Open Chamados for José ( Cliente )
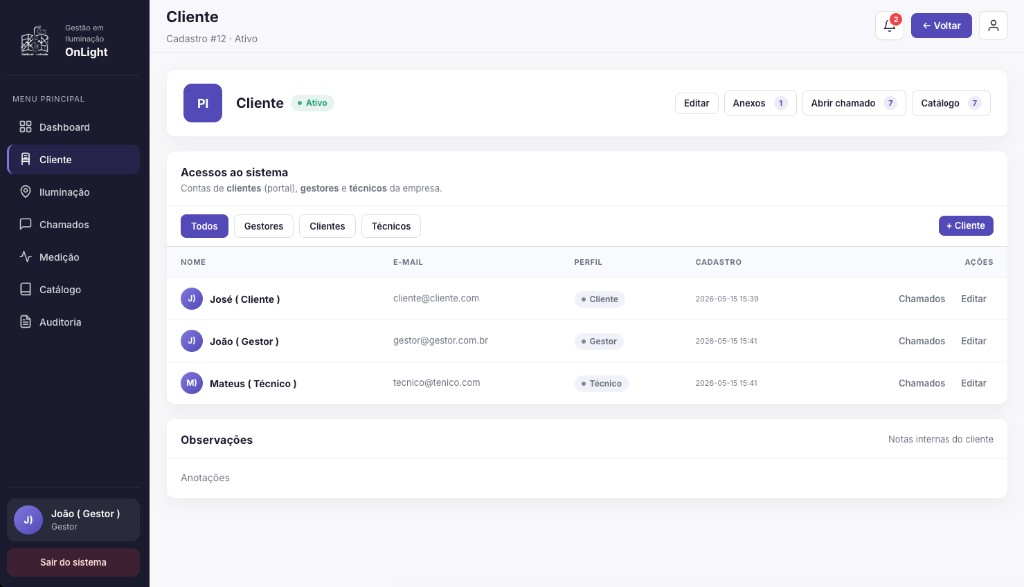1024x587 pixels. (x=921, y=298)
